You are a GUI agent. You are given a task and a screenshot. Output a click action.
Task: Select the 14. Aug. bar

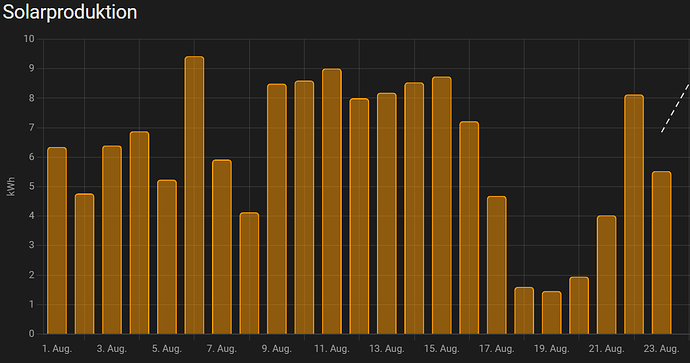(414, 208)
